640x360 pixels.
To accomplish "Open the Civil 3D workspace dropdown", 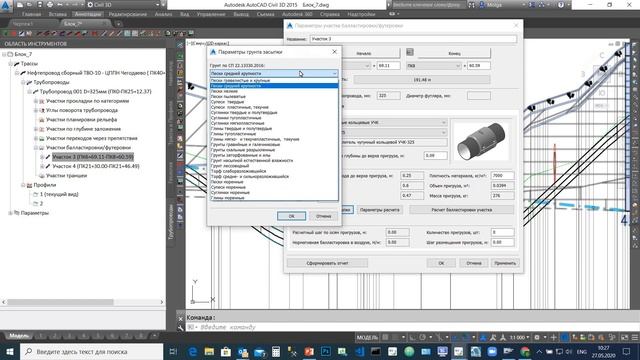I will (x=124, y=5).
